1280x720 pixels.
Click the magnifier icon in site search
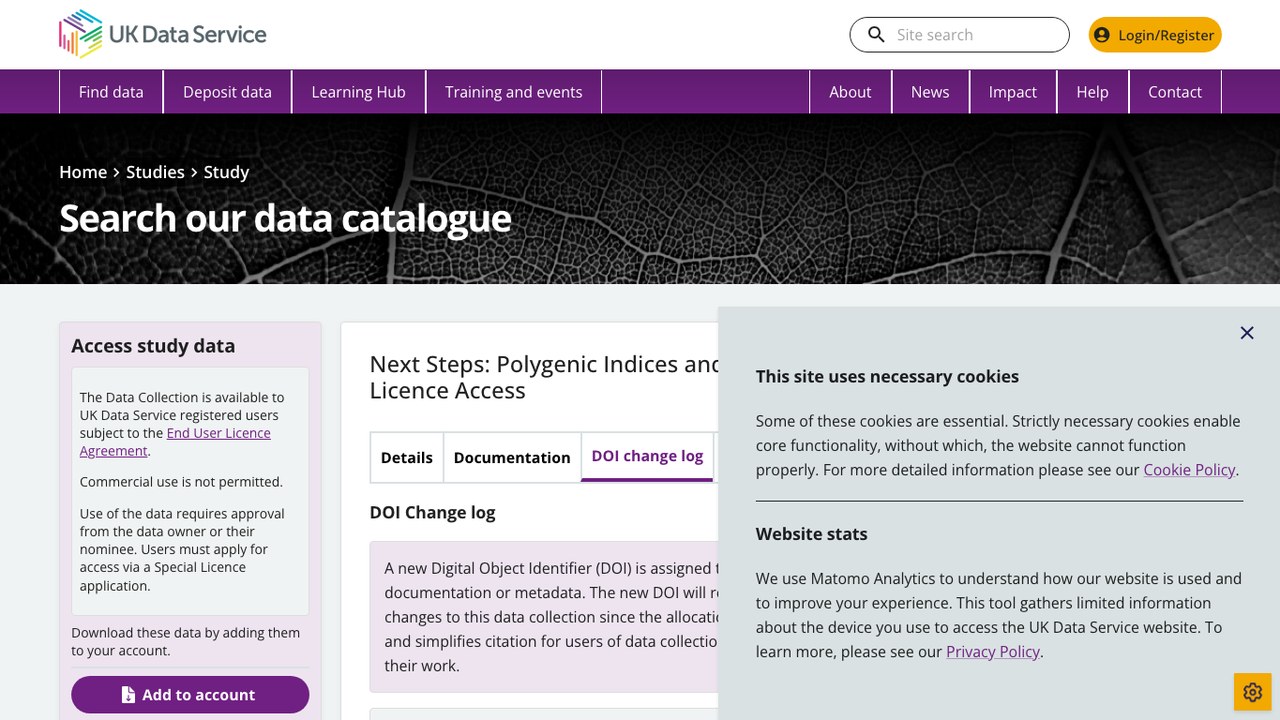(876, 35)
